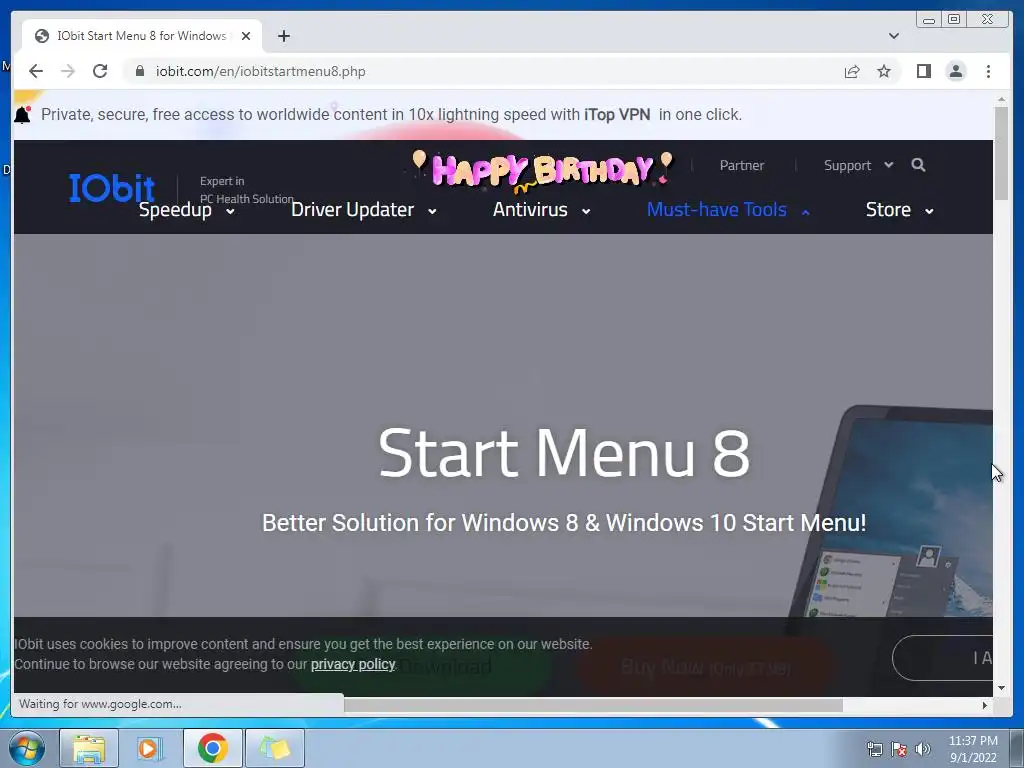Close the IObit Start Menu 8 tab
Screen dimensions: 1024x768
point(246,36)
